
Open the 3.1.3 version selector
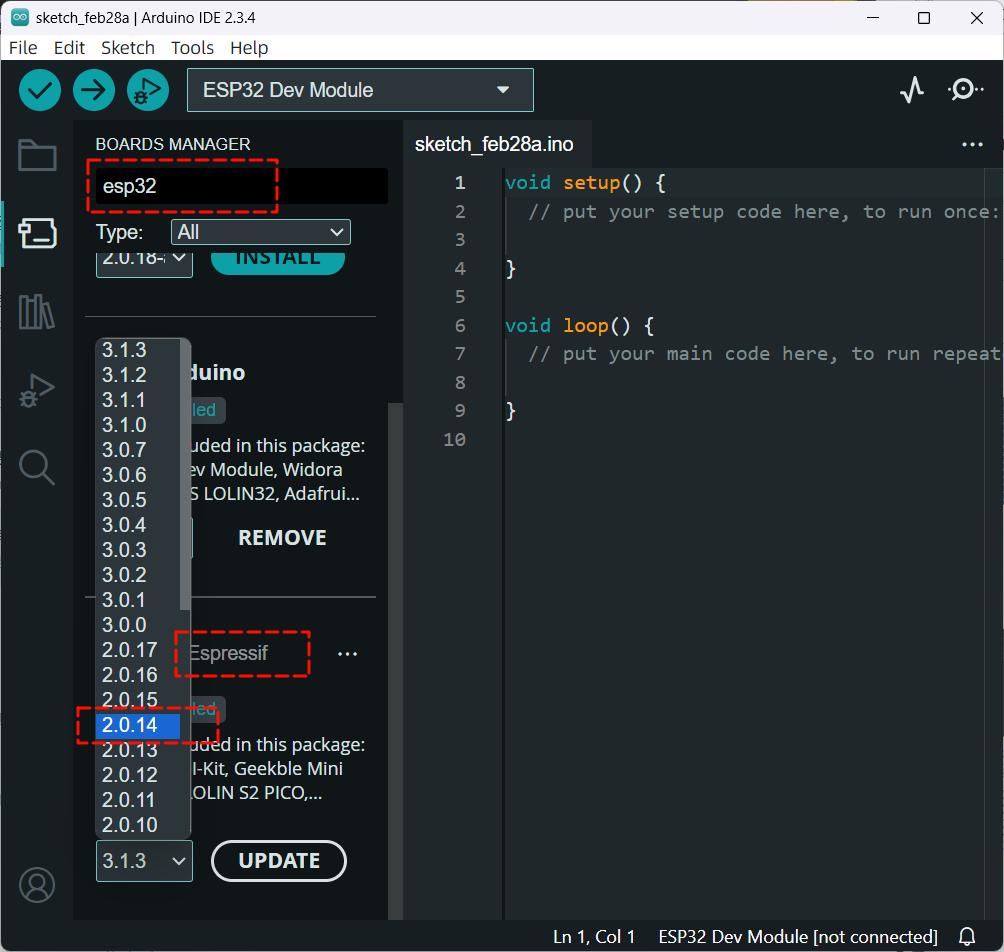(144, 860)
